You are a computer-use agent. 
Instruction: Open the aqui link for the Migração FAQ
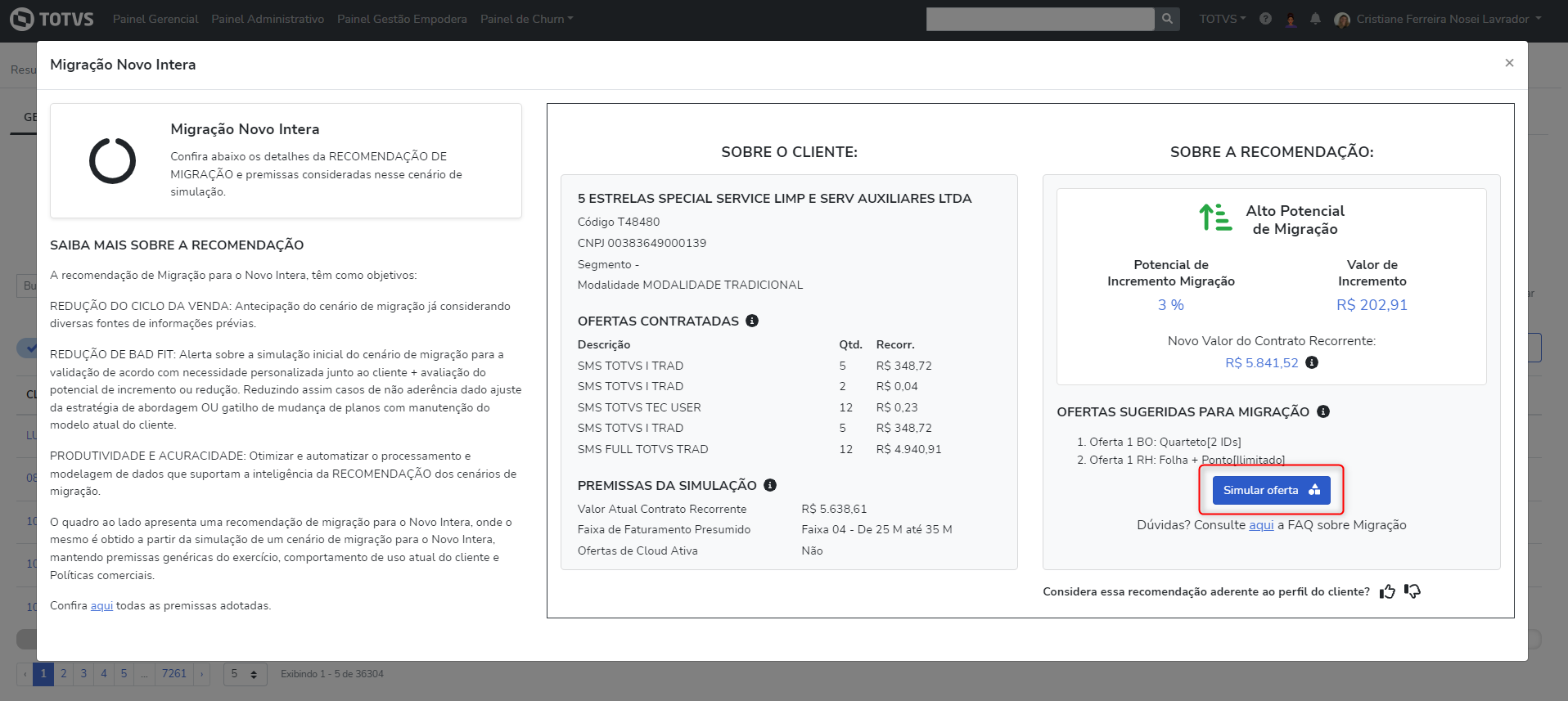pos(1261,525)
